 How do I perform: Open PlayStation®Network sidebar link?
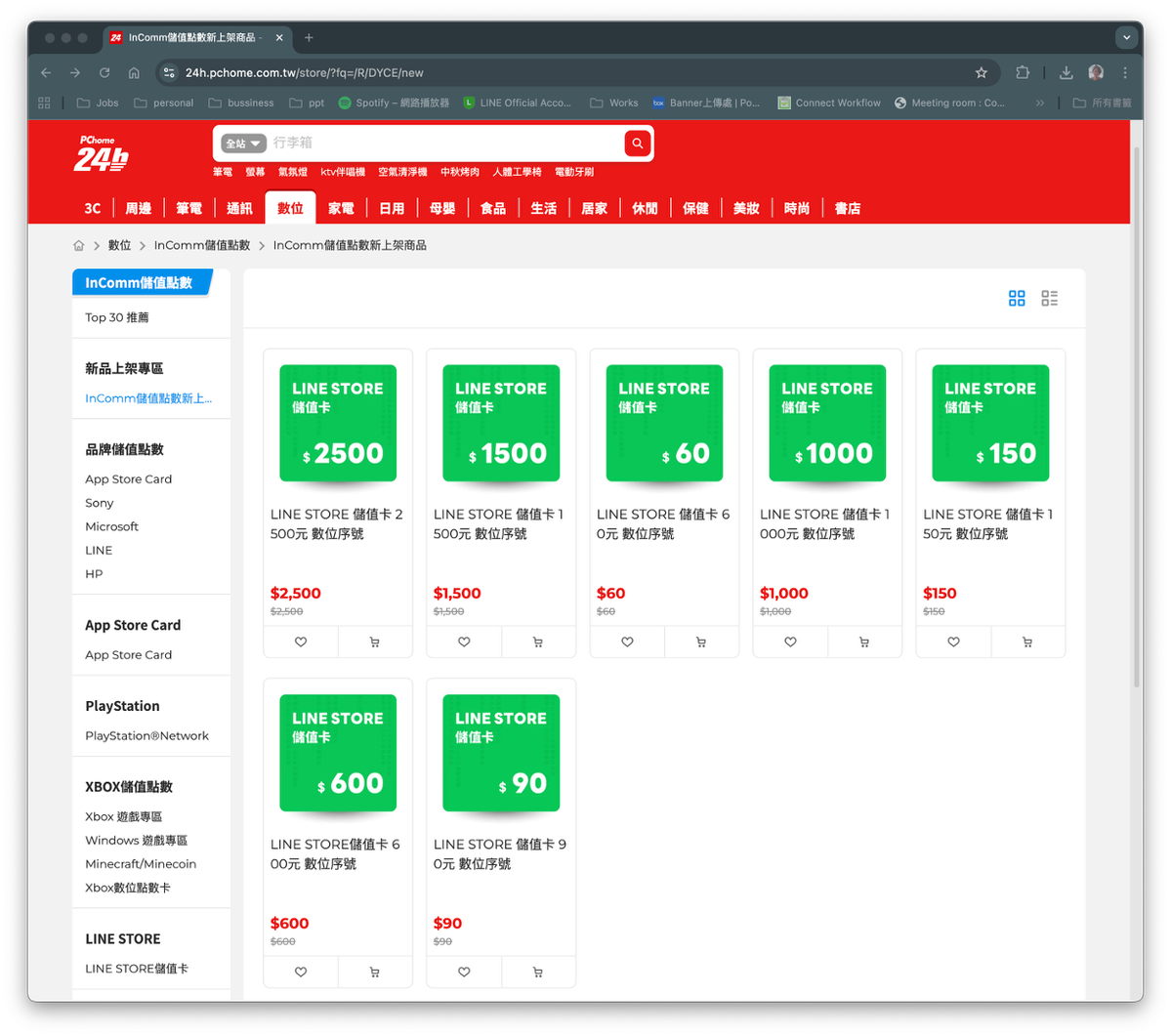(147, 736)
